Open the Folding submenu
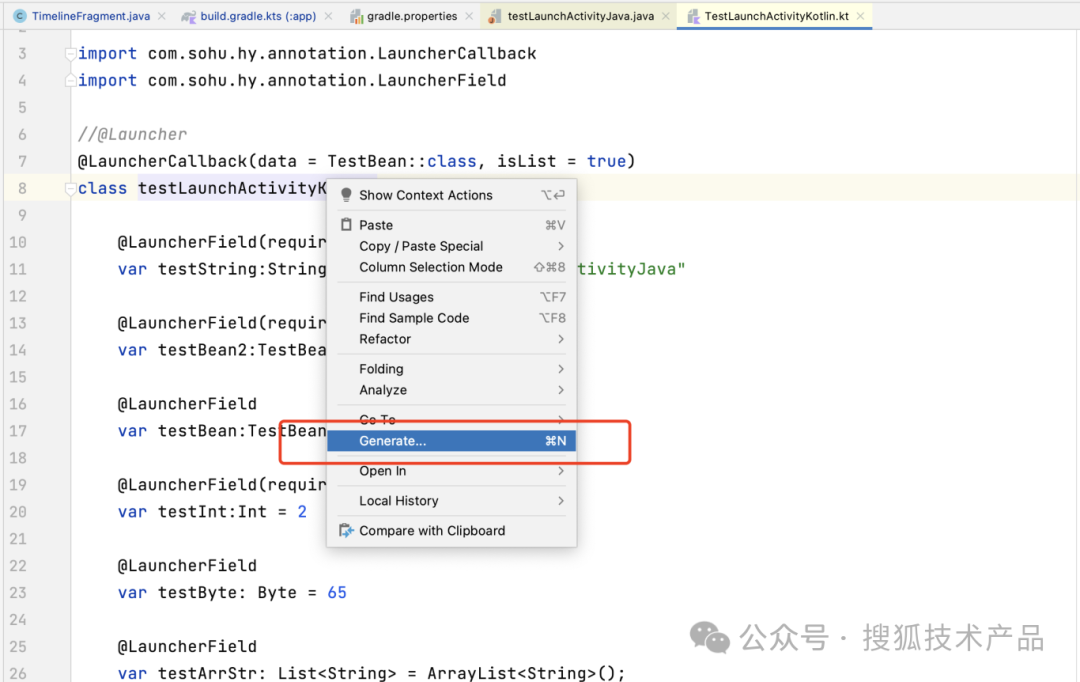 (452, 369)
